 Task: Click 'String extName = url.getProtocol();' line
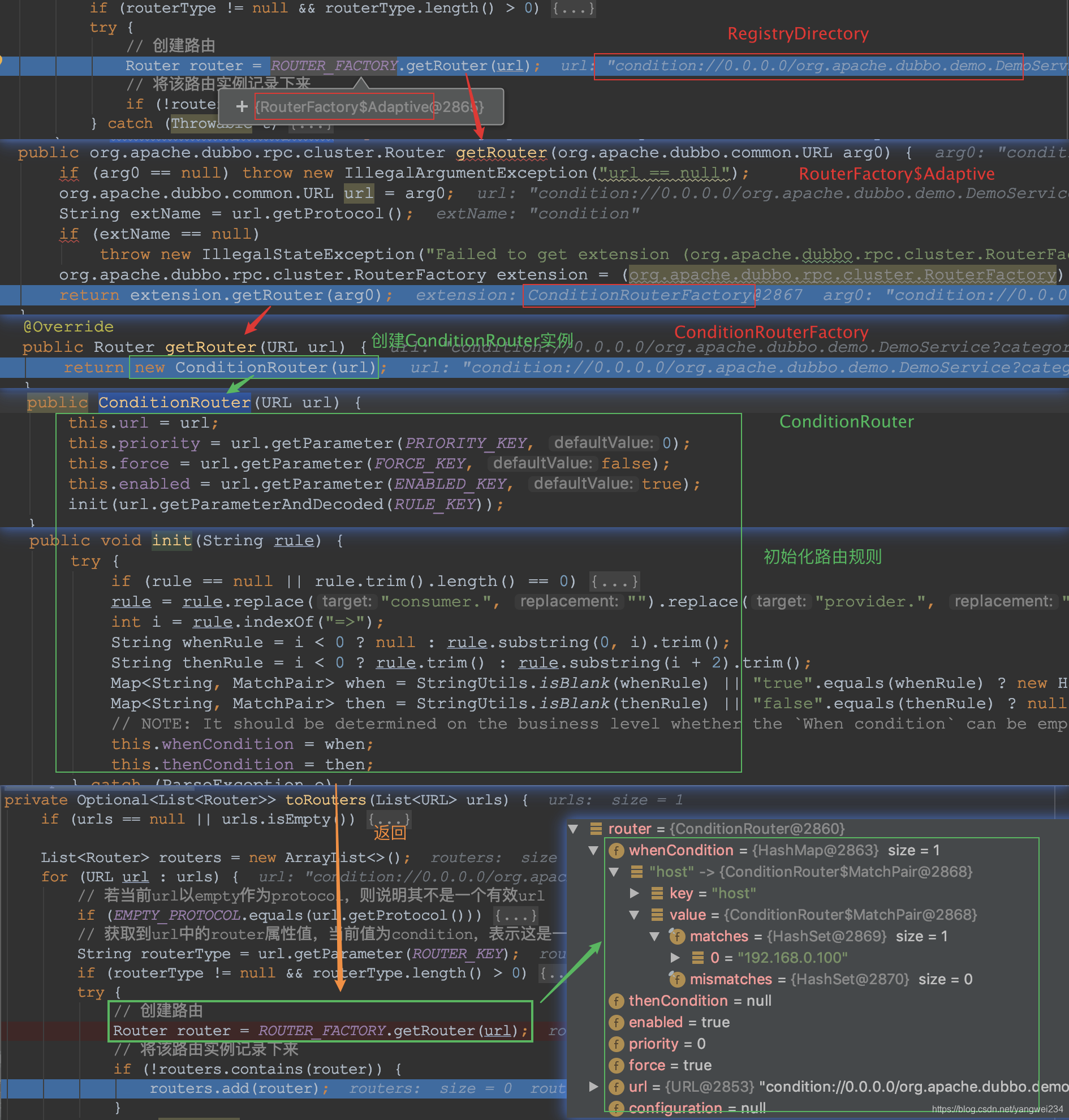pyautogui.click(x=236, y=214)
